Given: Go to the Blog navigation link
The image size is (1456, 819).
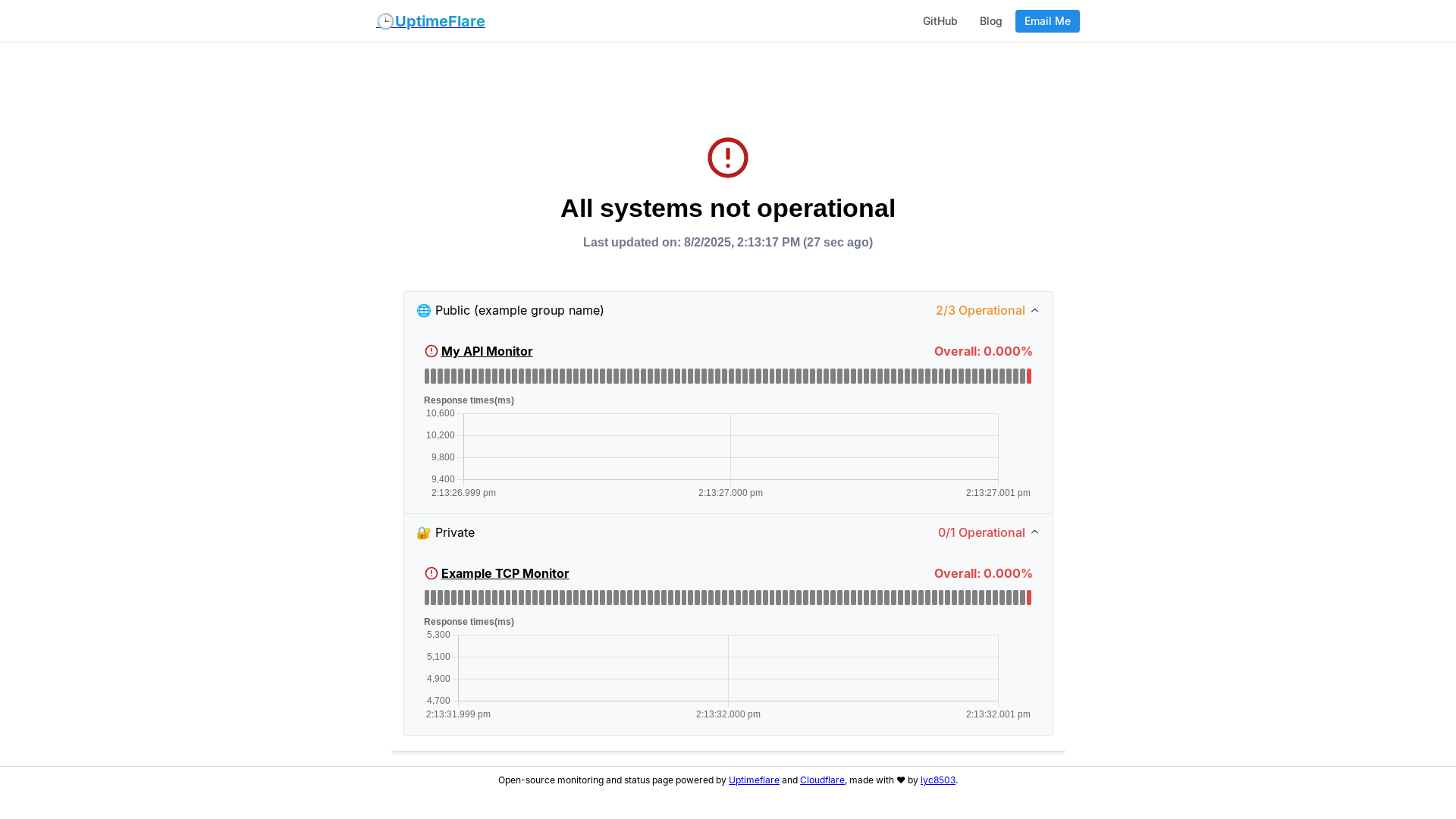Looking at the screenshot, I should click(990, 21).
